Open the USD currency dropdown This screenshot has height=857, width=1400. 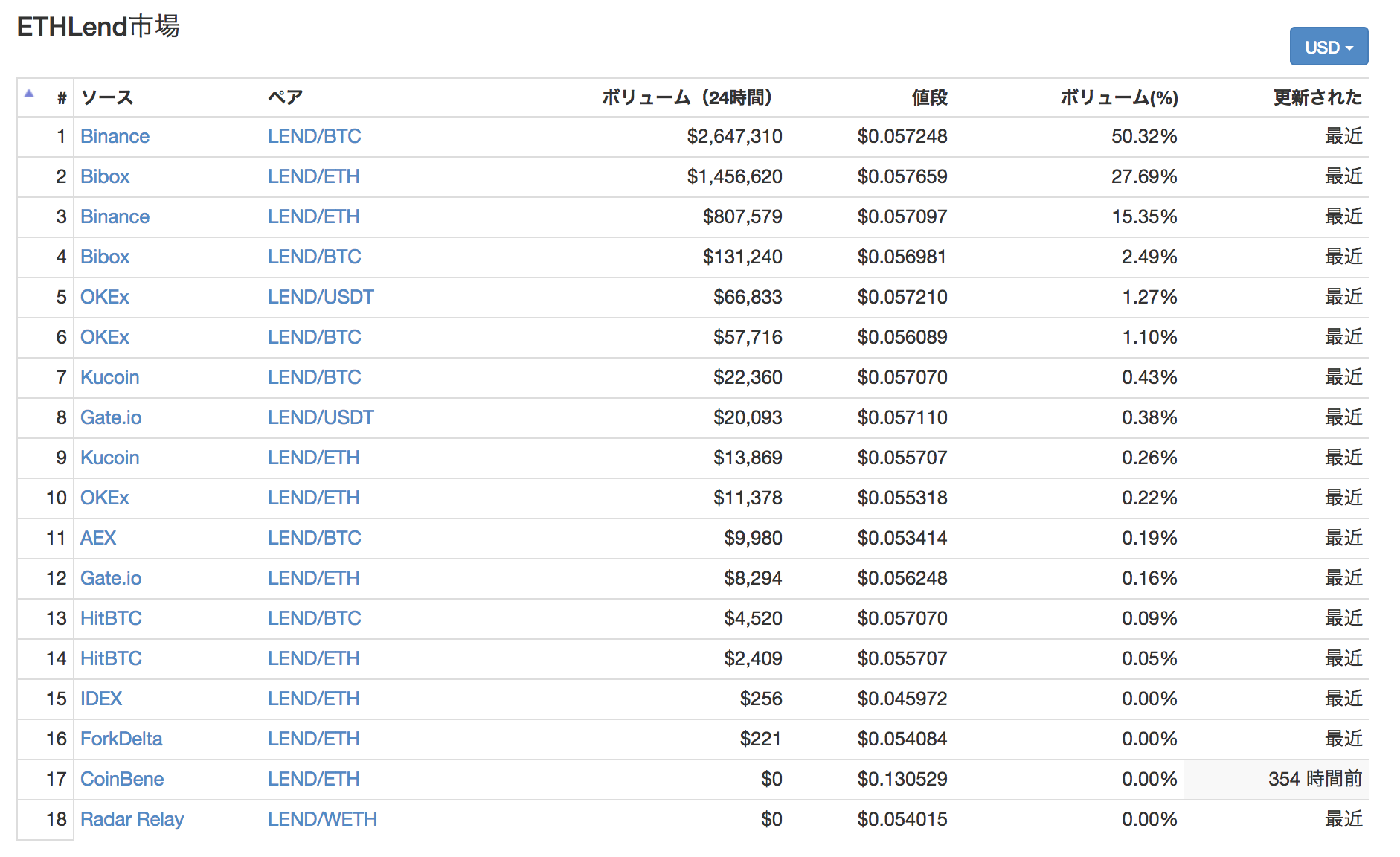(x=1329, y=47)
